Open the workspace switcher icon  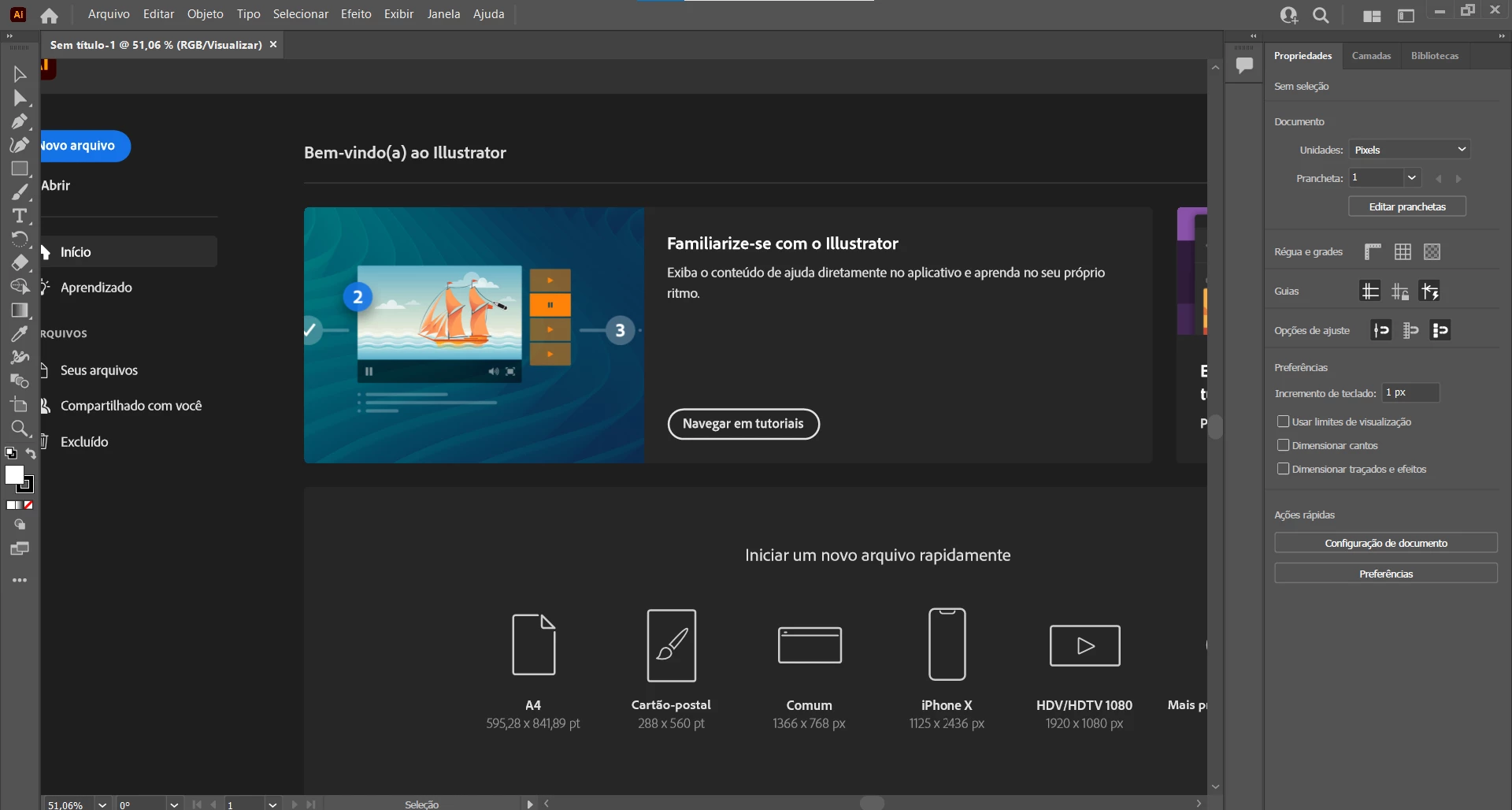pos(1406,16)
